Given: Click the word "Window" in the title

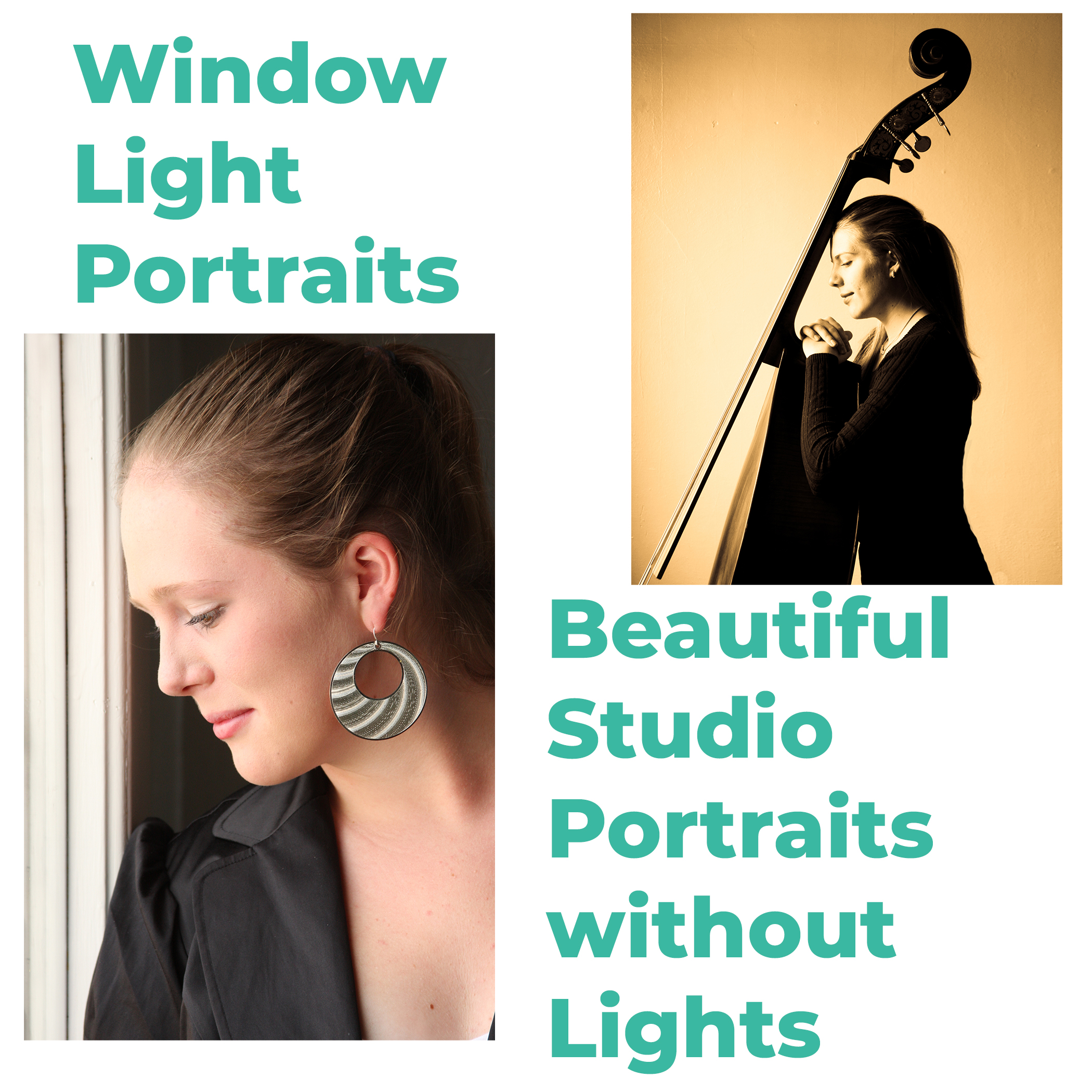Looking at the screenshot, I should coord(259,71).
